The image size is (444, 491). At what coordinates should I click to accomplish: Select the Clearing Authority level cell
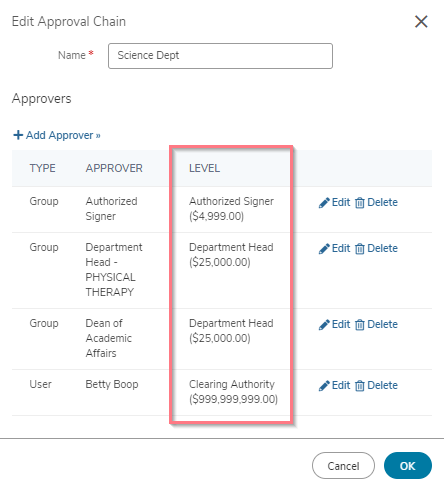tap(233, 392)
